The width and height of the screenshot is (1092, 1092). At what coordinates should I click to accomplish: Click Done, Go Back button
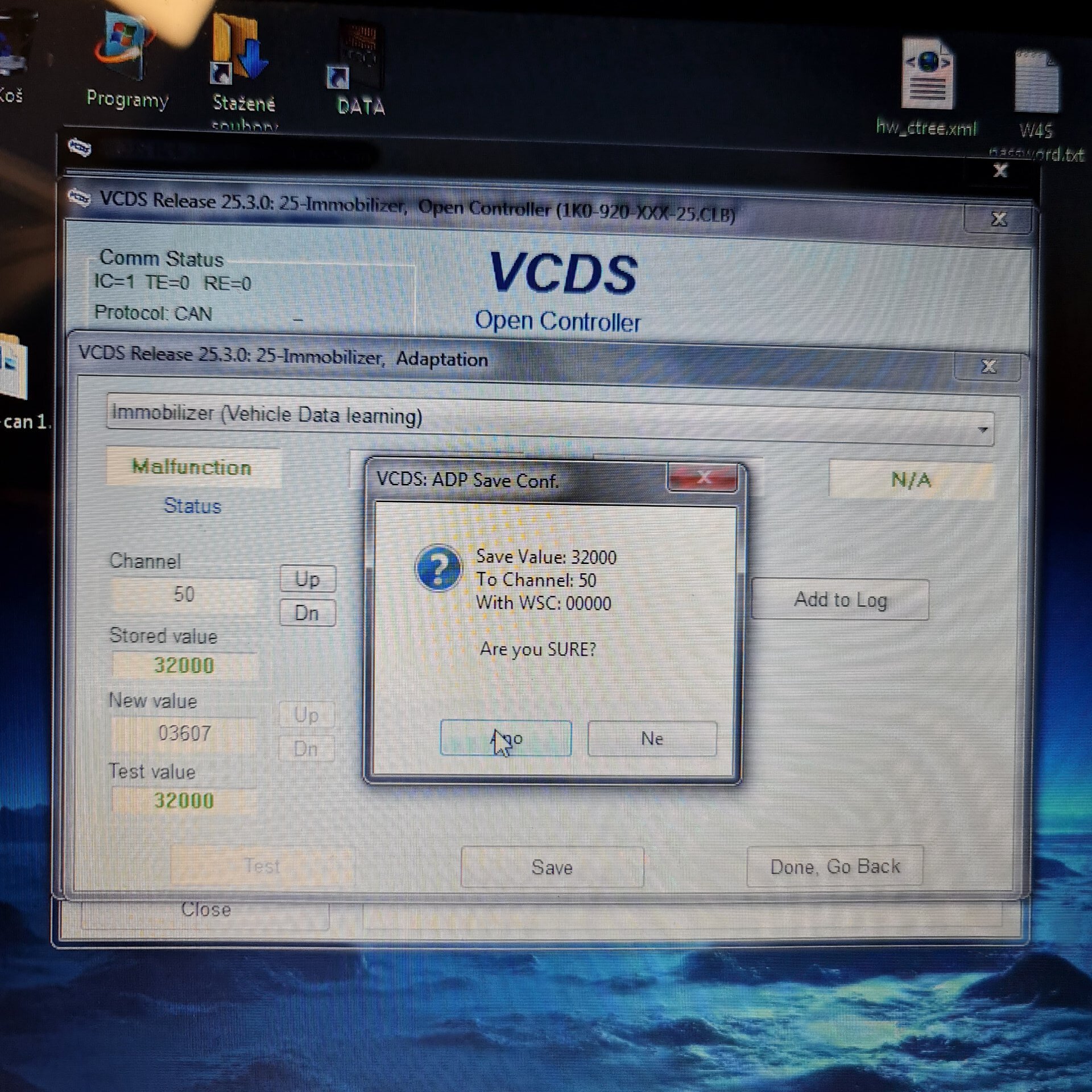tap(835, 866)
